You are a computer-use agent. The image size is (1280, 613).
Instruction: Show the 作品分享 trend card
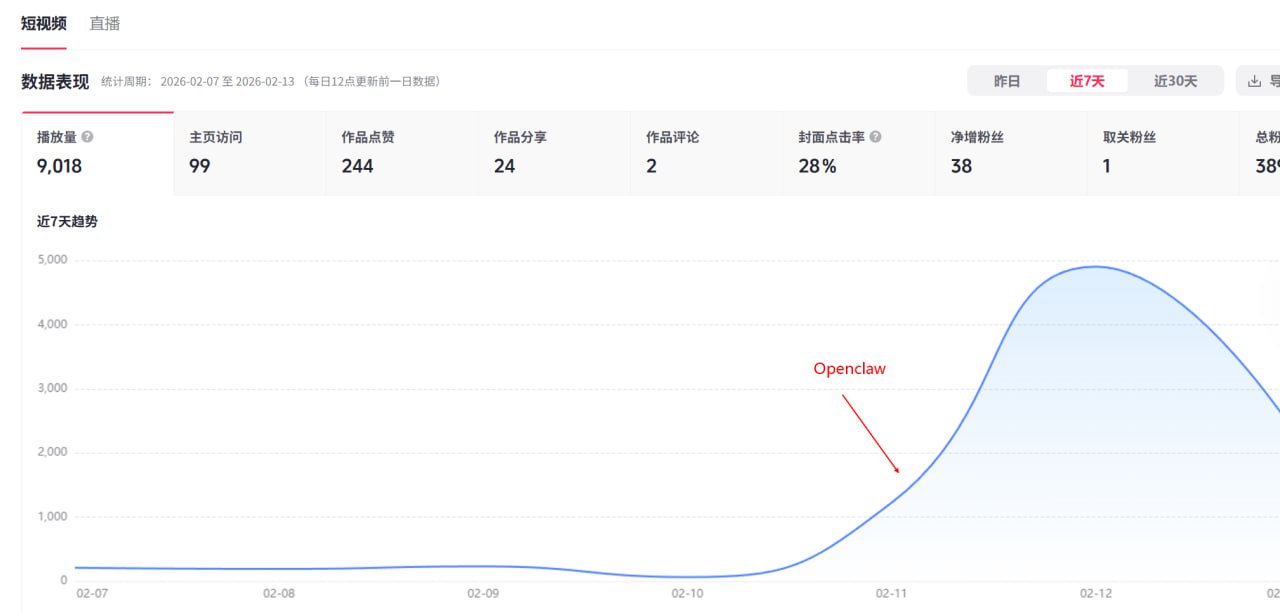coord(554,153)
